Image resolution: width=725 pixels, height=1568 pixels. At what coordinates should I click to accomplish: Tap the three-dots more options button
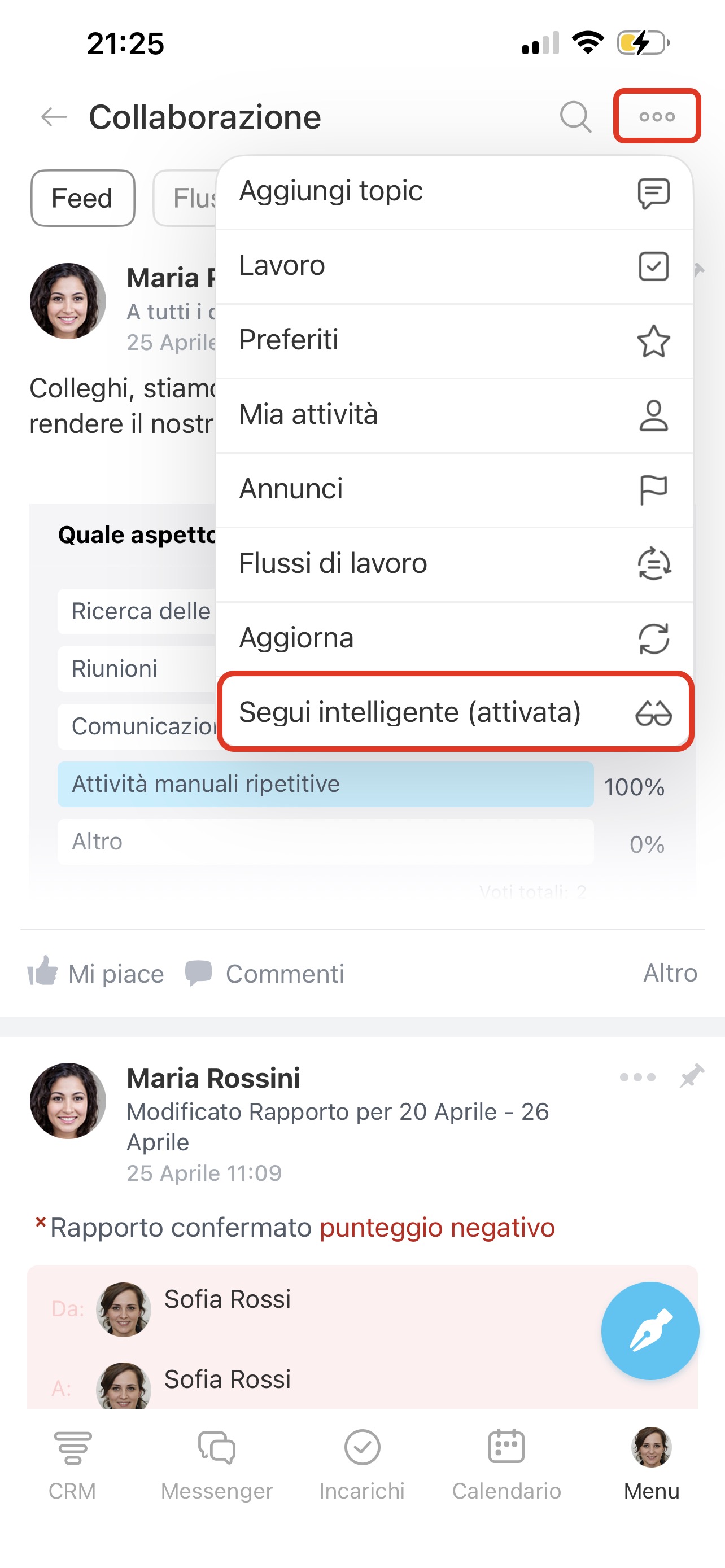(657, 116)
